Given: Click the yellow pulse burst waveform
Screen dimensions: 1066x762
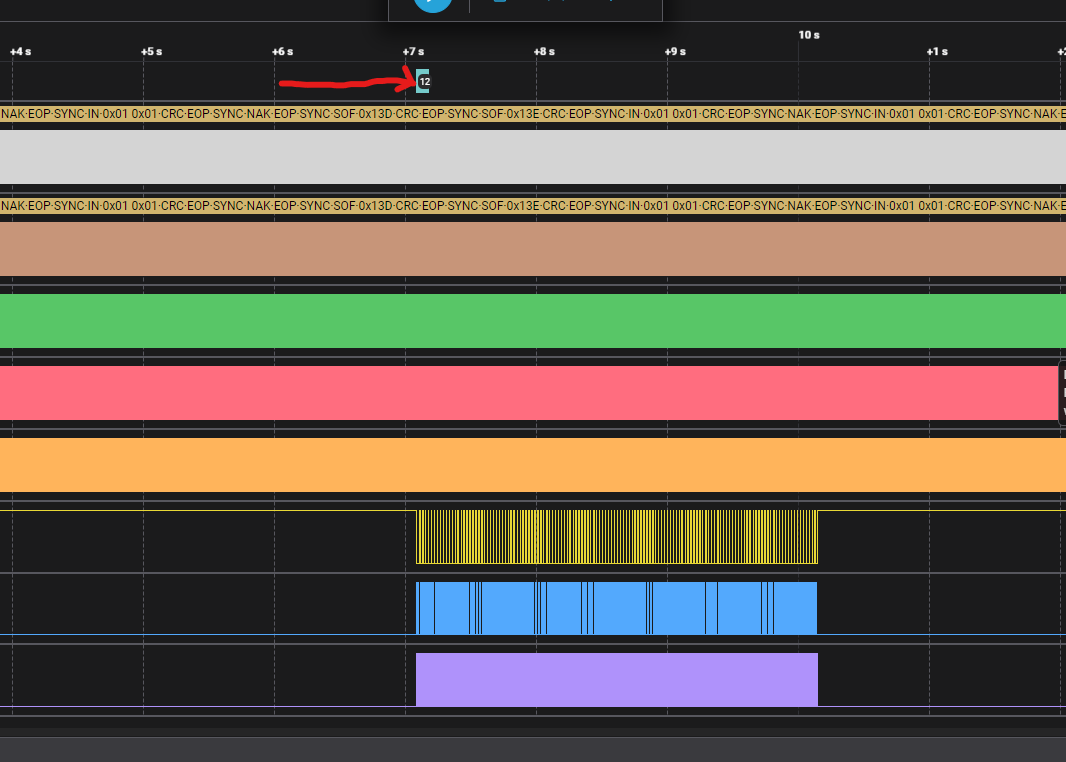Looking at the screenshot, I should click(616, 537).
